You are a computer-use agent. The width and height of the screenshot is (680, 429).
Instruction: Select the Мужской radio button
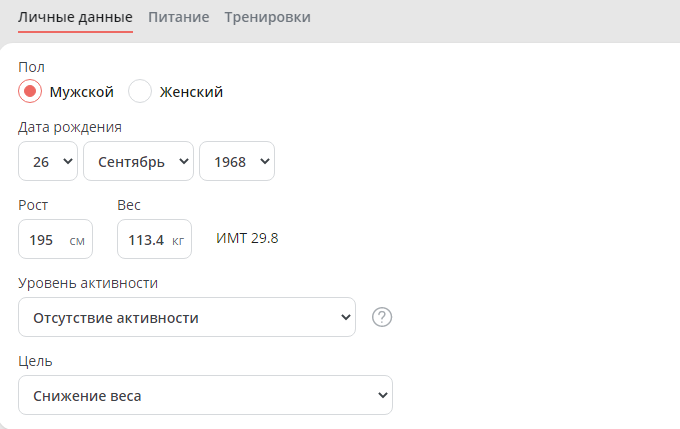pyautogui.click(x=30, y=92)
